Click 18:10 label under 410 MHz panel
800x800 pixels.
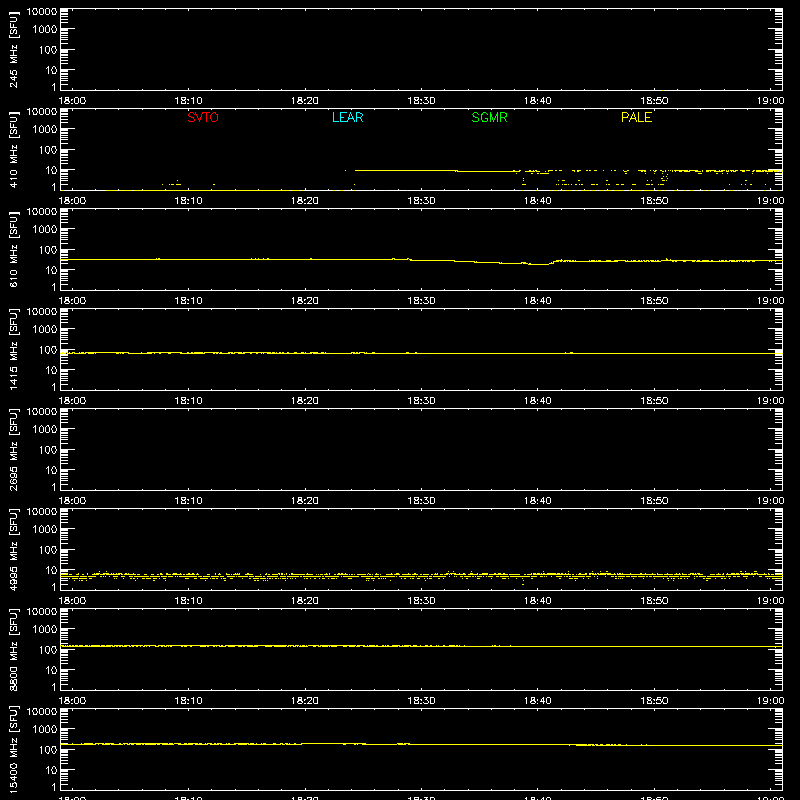click(188, 201)
